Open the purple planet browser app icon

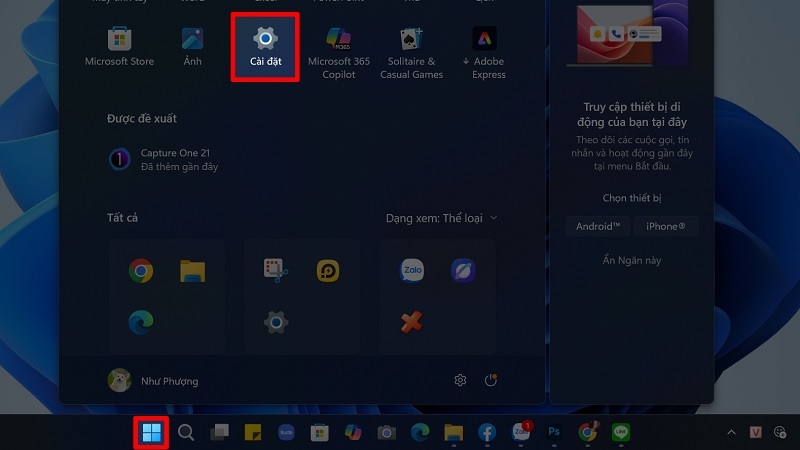tap(463, 270)
